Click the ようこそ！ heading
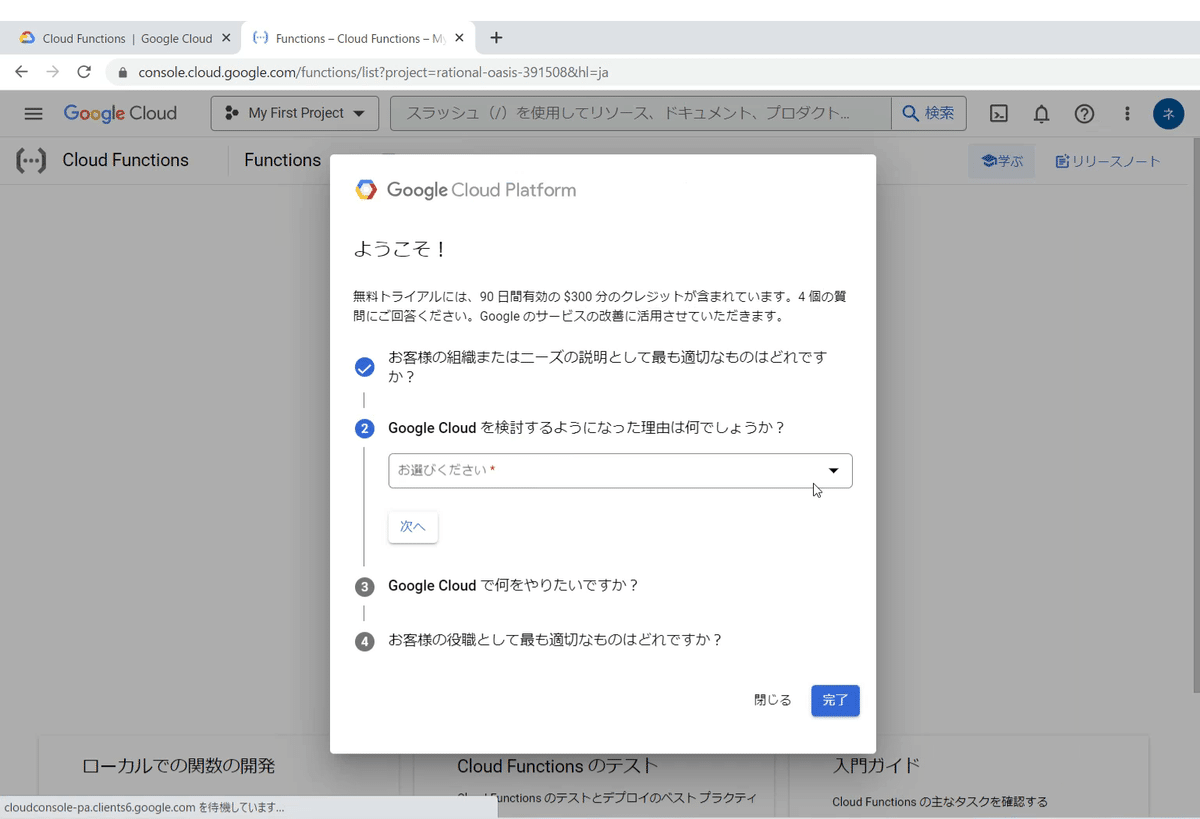1200x819 pixels. tap(401, 249)
